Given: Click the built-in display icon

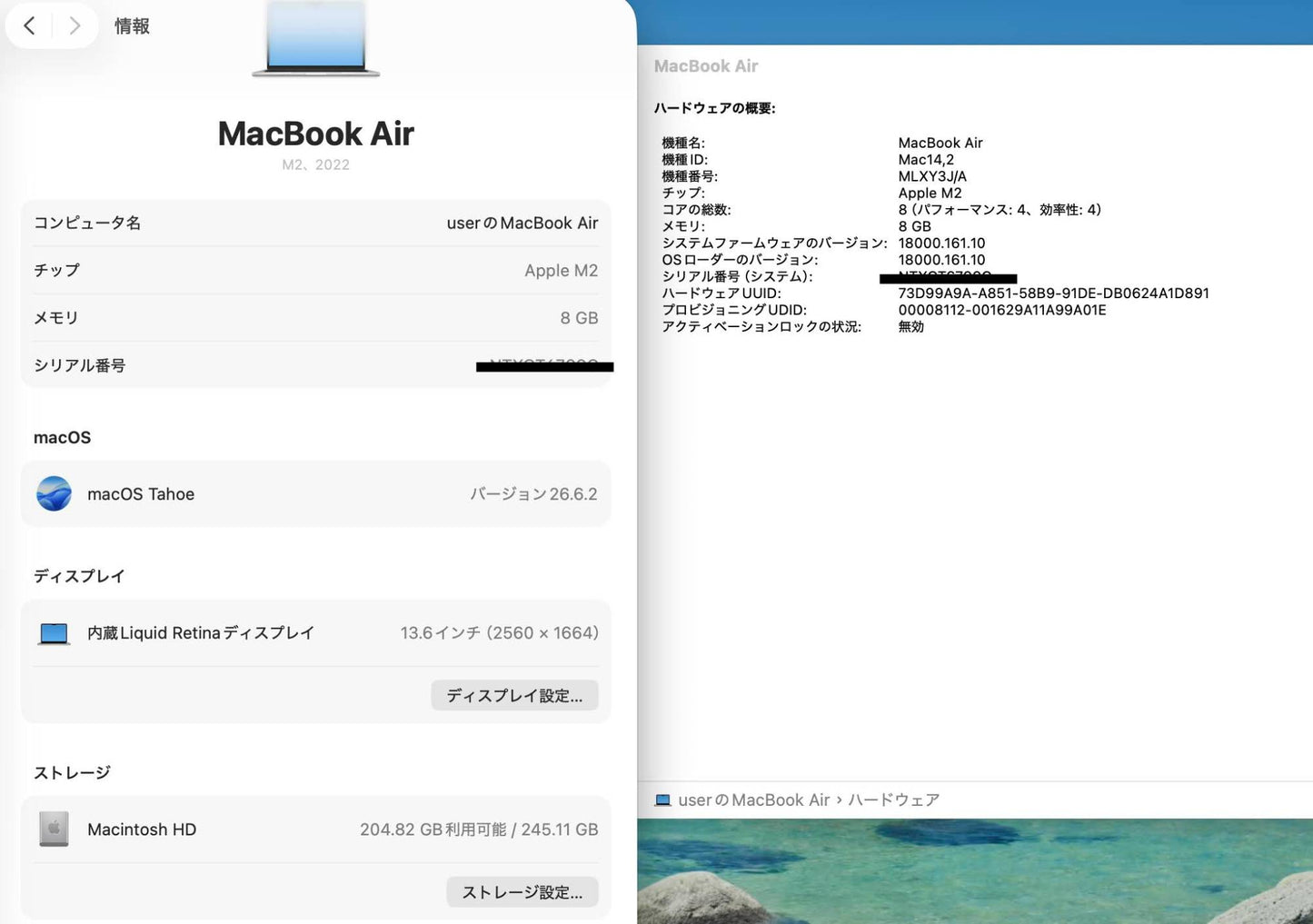Looking at the screenshot, I should click(54, 633).
